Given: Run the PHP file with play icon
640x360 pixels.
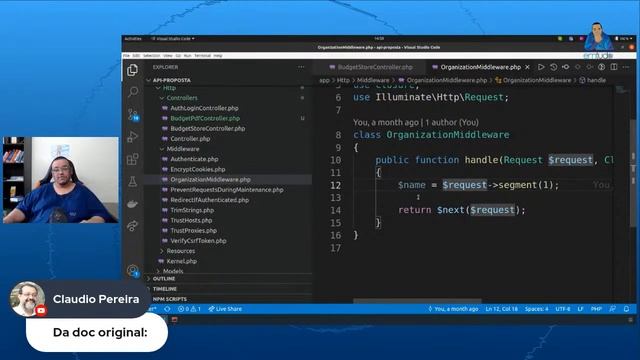Looking at the screenshot, I should [541, 67].
